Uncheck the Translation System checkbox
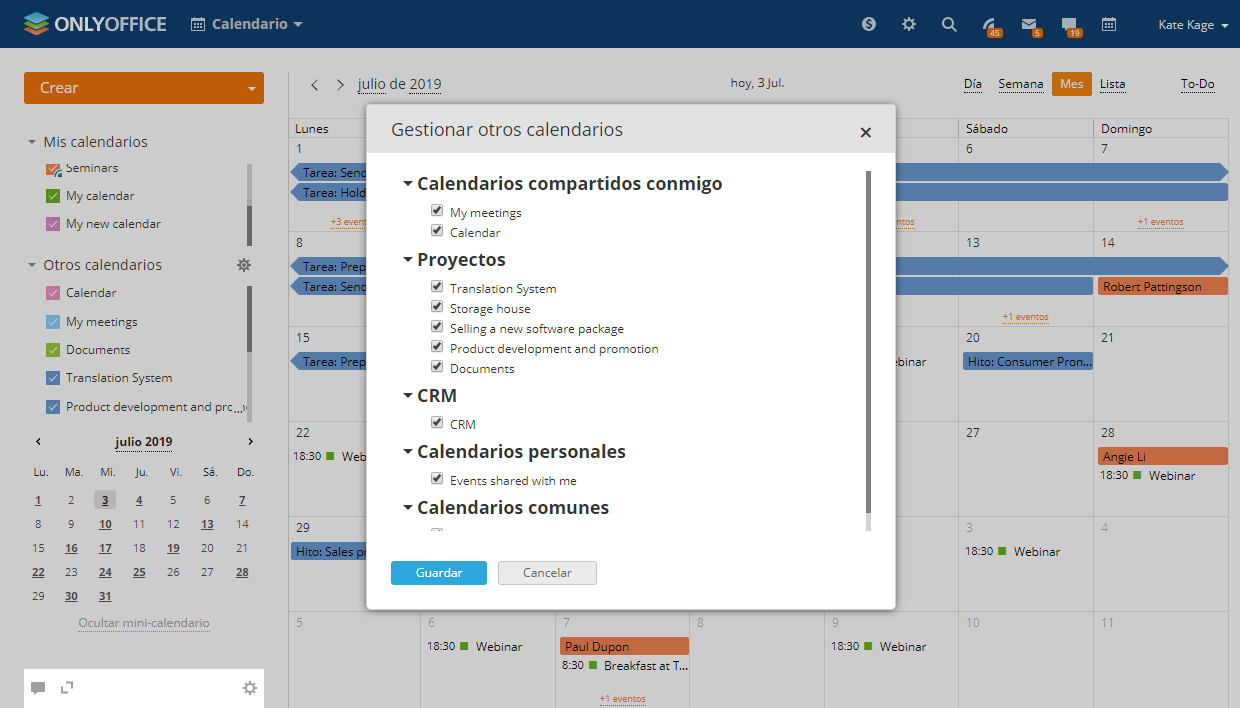The height and width of the screenshot is (708, 1240). [x=437, y=287]
